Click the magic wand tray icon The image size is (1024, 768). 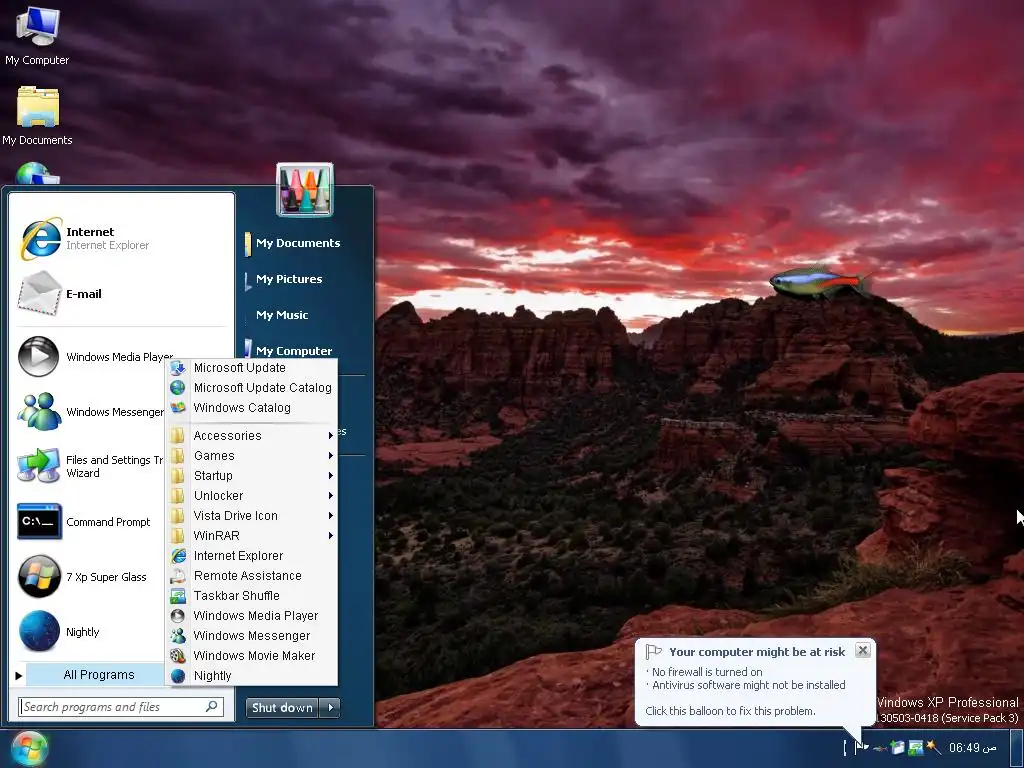pos(933,748)
